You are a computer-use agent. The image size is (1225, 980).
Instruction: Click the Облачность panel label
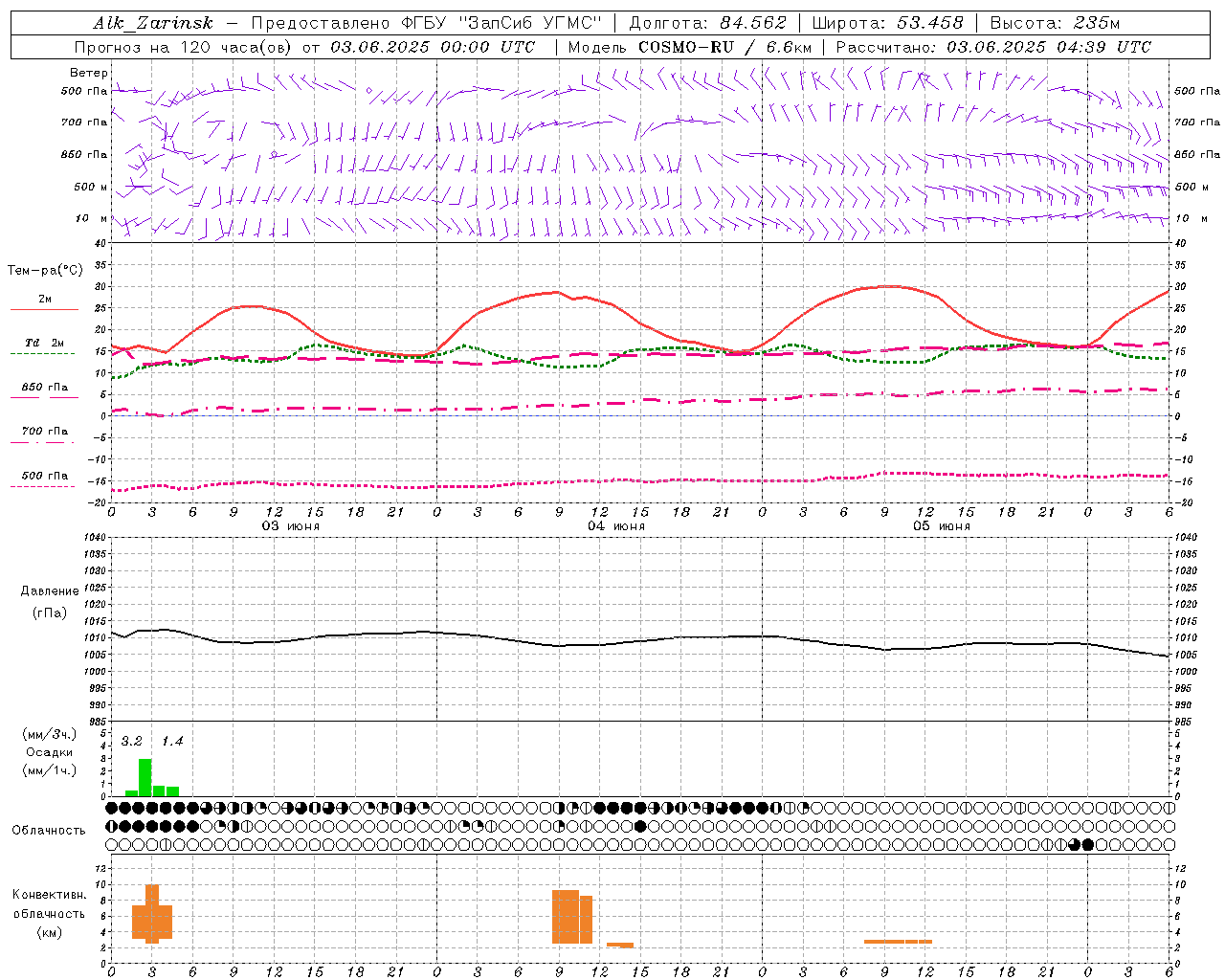click(x=49, y=831)
